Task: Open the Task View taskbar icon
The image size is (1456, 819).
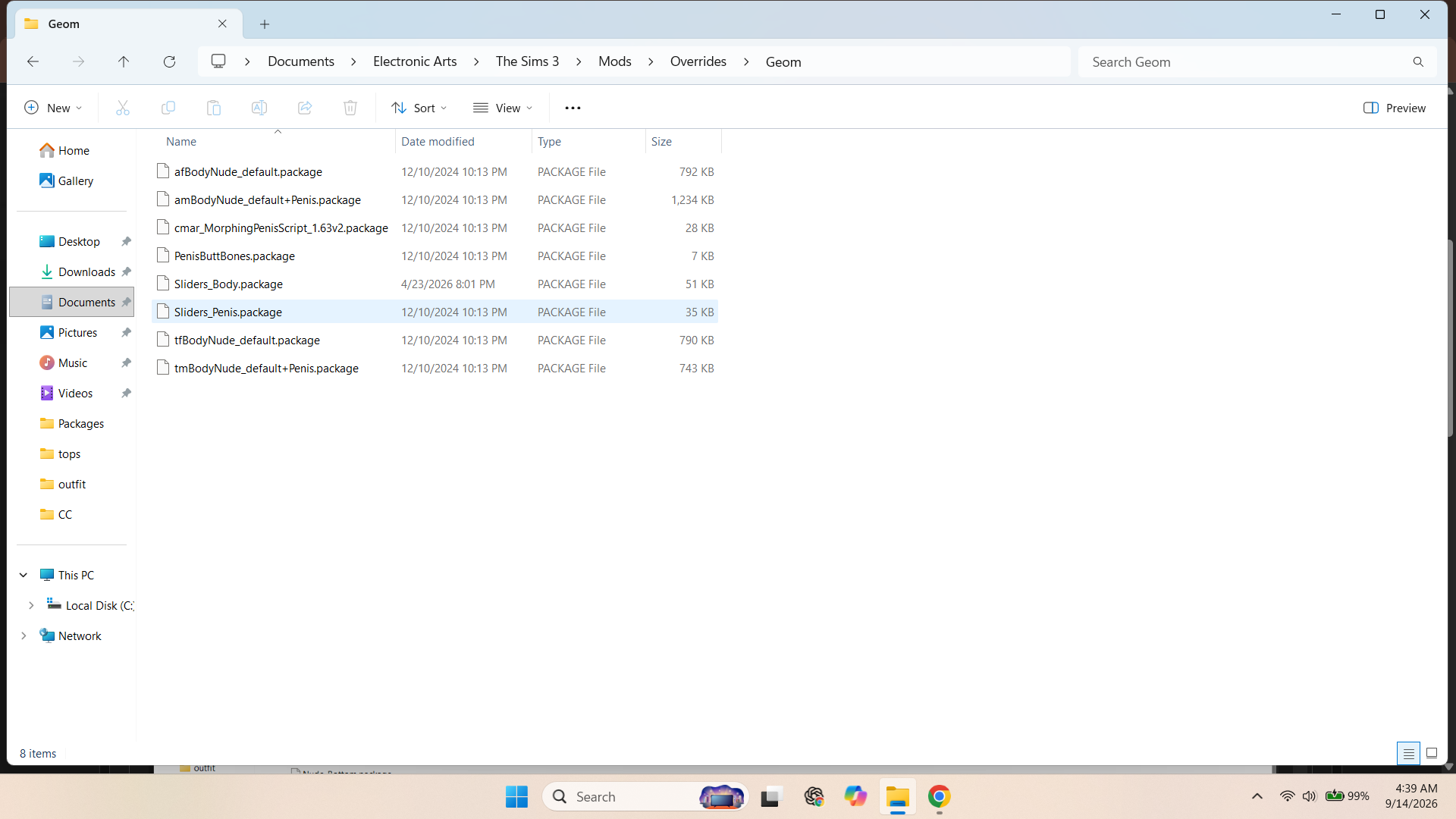Action: 770,796
